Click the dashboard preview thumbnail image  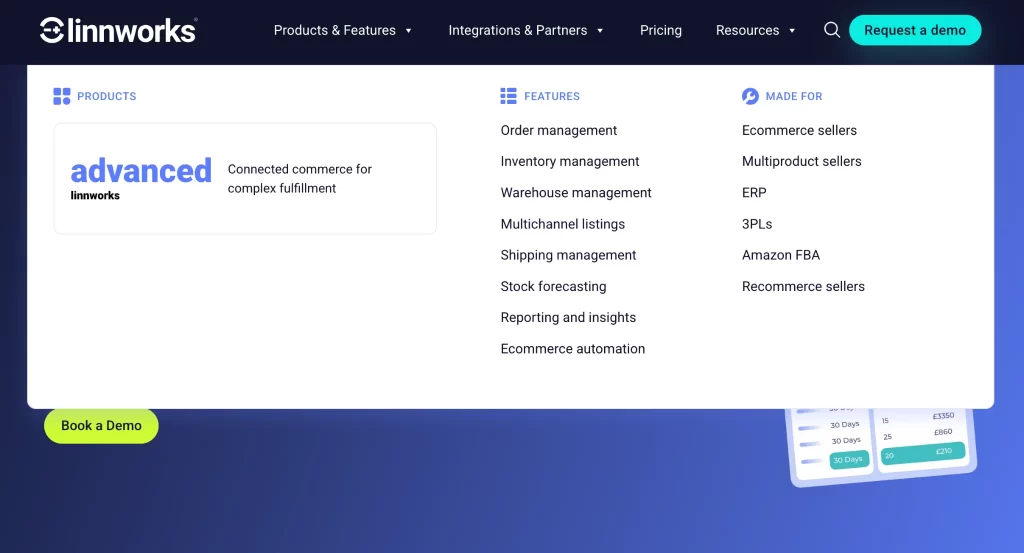coord(882,447)
